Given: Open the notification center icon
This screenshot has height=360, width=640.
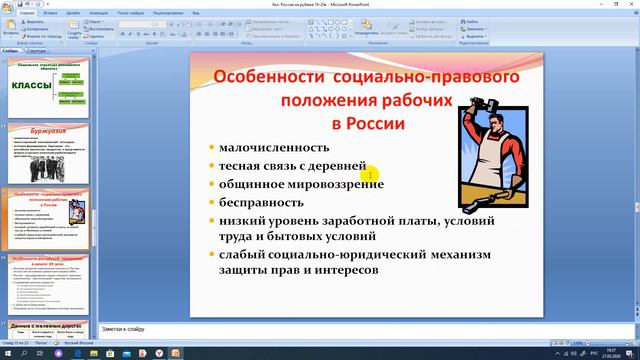Looking at the screenshot, I should [x=629, y=353].
